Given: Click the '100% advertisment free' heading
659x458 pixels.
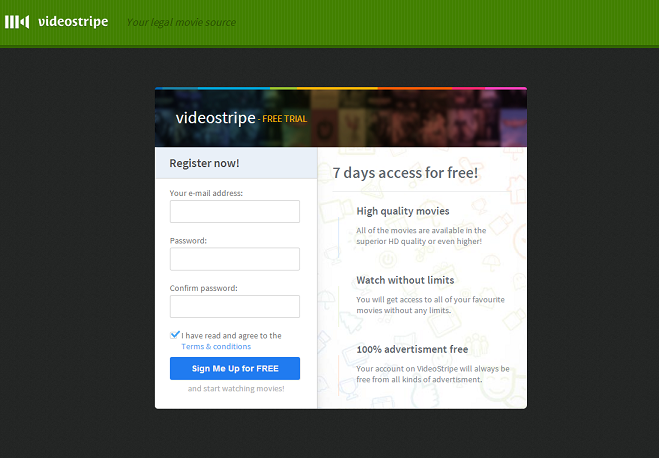Looking at the screenshot, I should pos(412,349).
